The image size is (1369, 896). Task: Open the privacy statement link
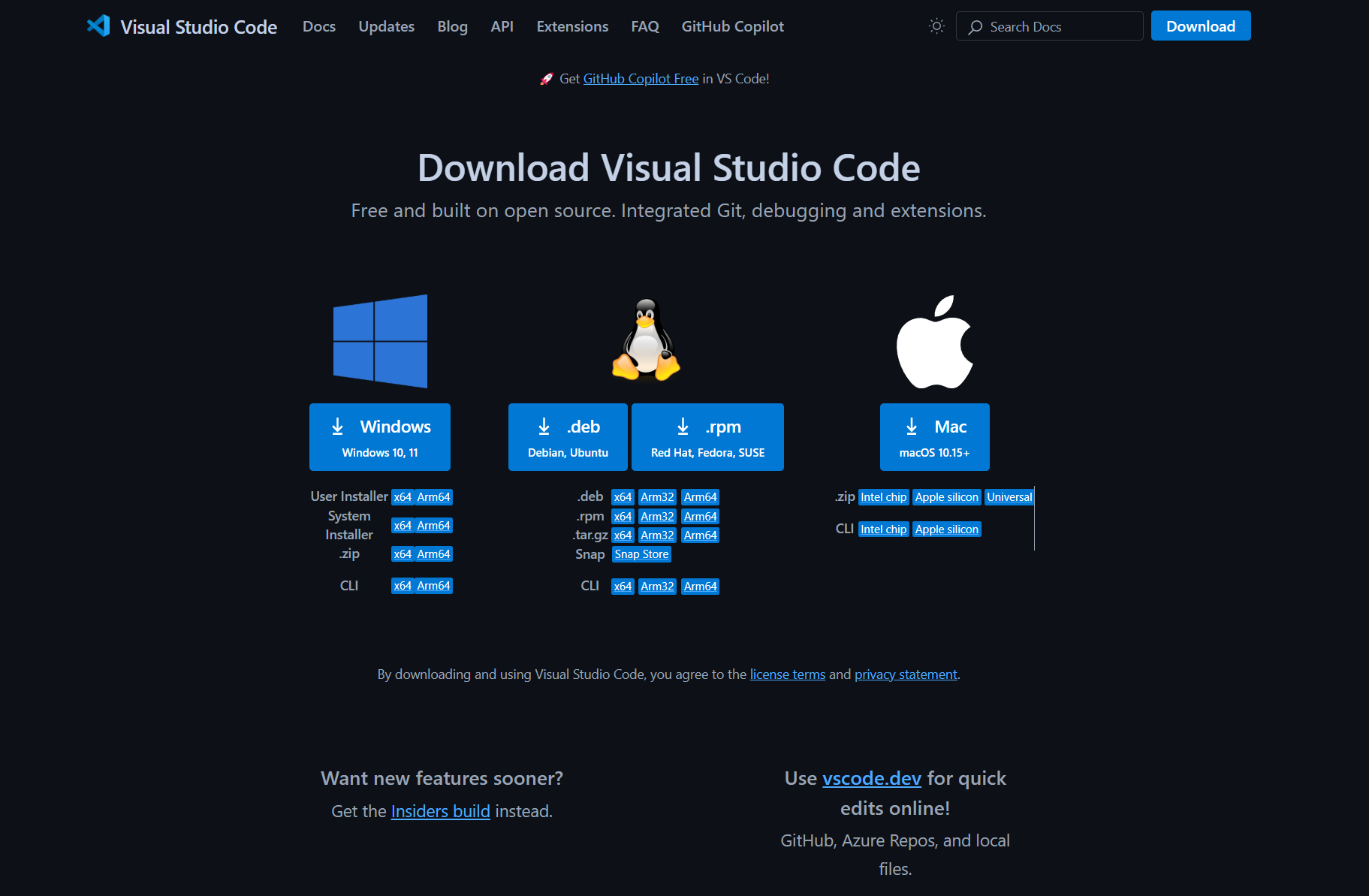[906, 674]
